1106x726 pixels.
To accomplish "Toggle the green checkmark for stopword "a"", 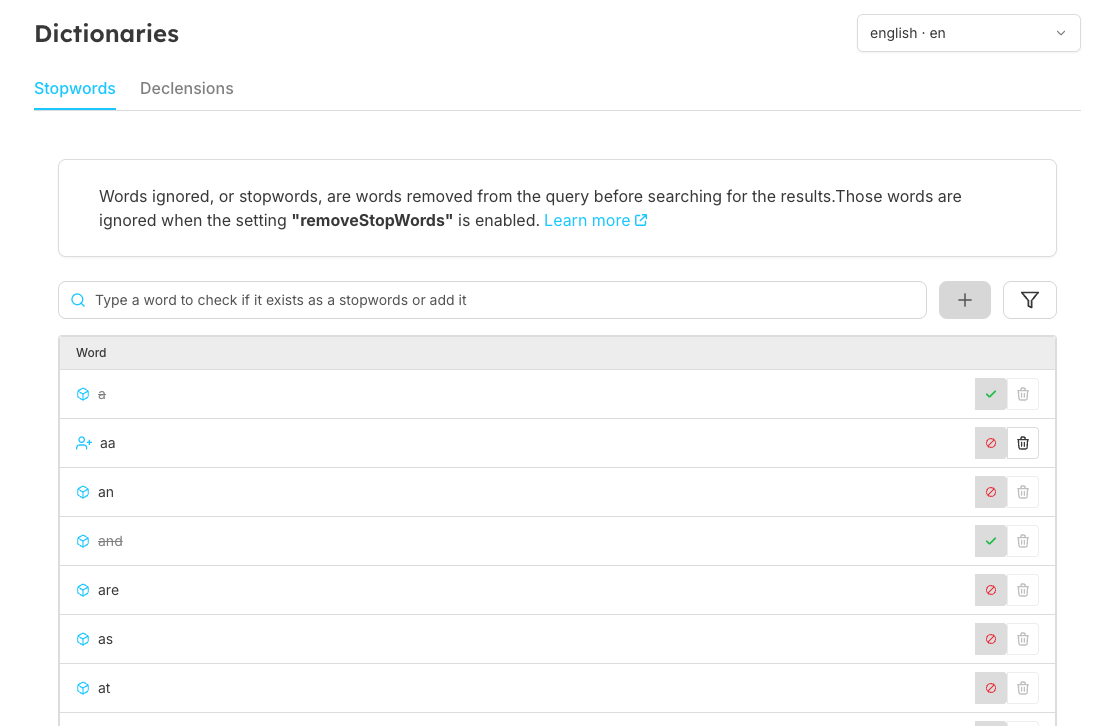I will [x=990, y=394].
